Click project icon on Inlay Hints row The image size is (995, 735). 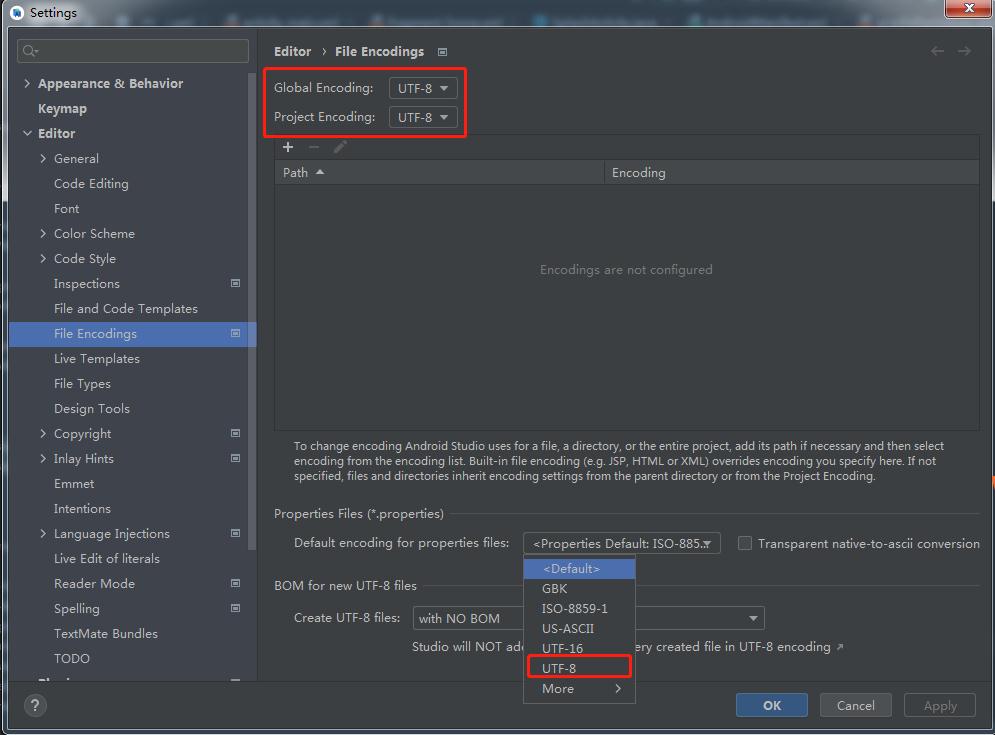[235, 458]
